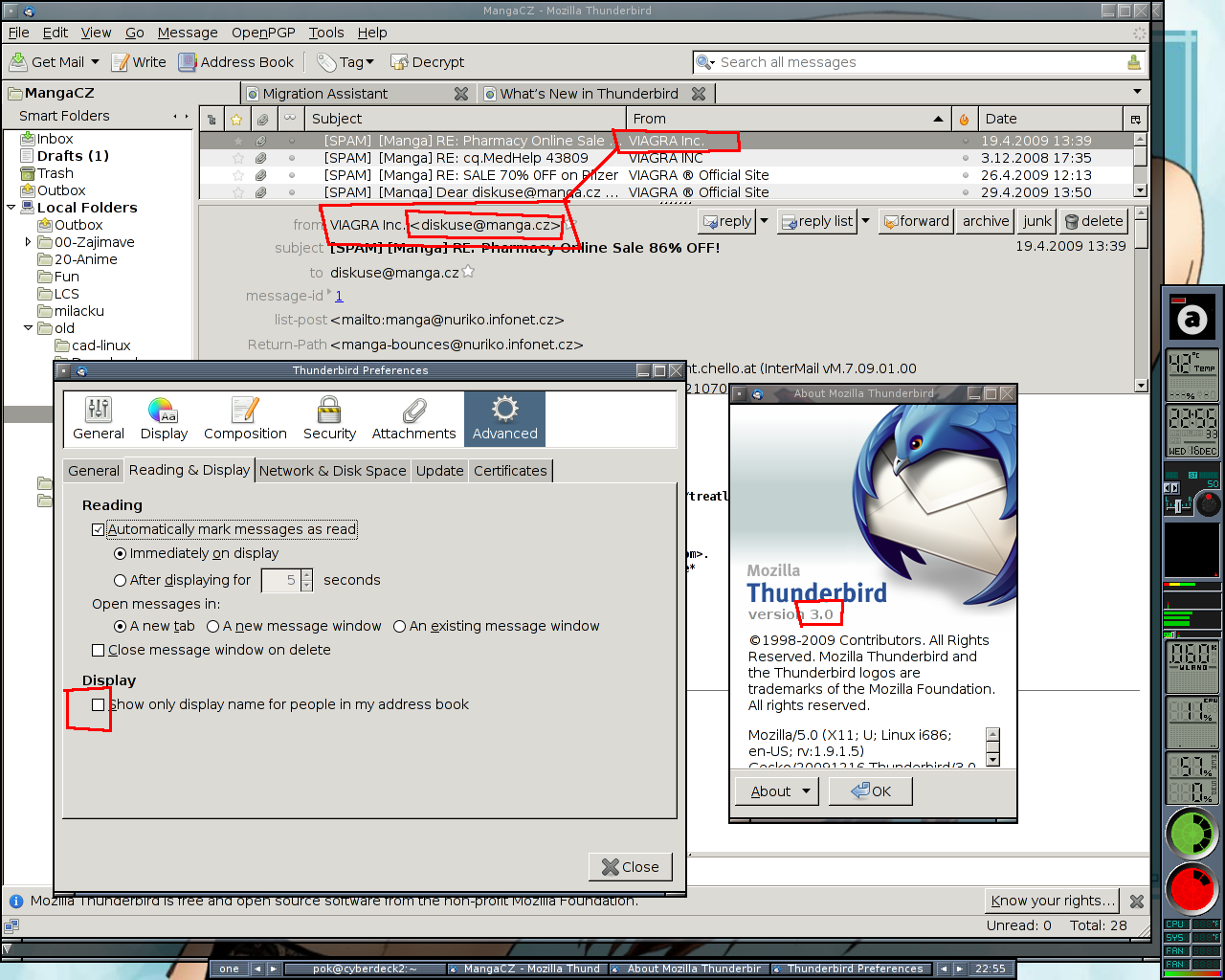Click the Know your rights button
1225x980 pixels.
click(1052, 901)
